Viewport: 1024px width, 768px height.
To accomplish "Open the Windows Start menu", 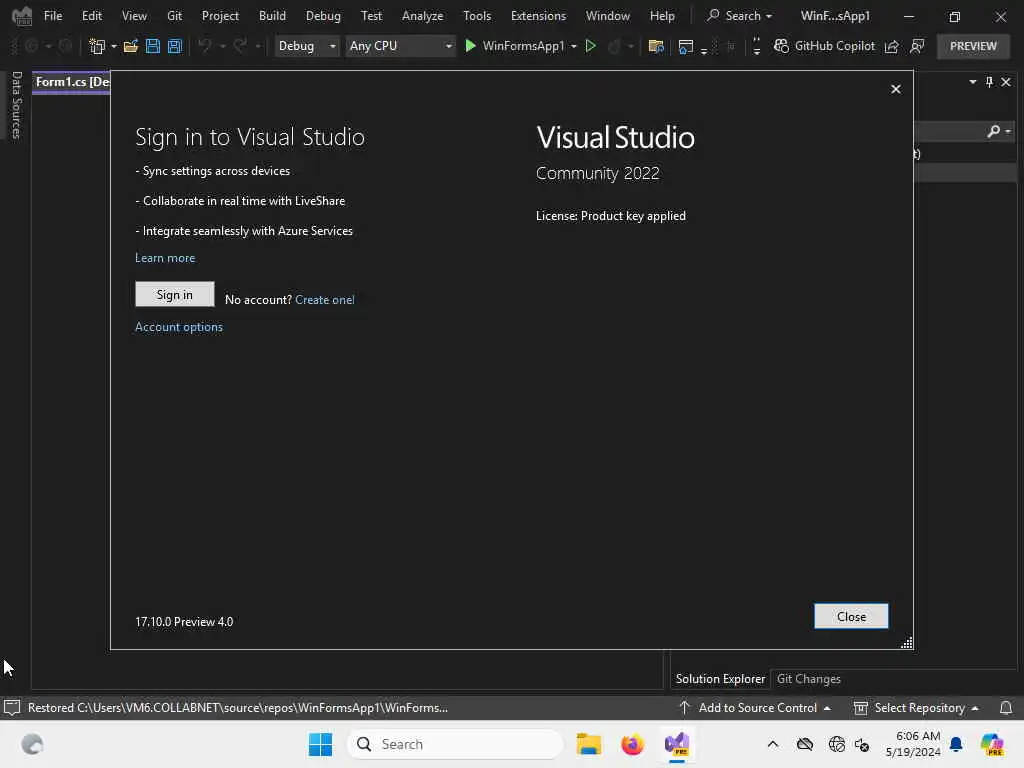I will click(320, 744).
